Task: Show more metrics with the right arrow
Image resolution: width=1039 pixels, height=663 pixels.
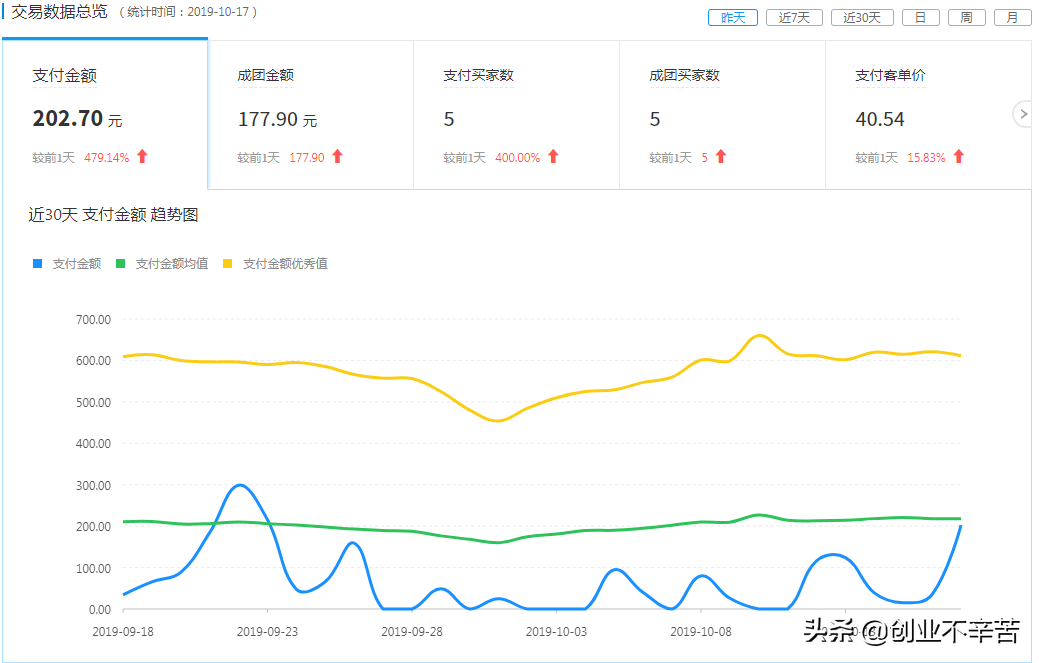Action: [x=1023, y=114]
